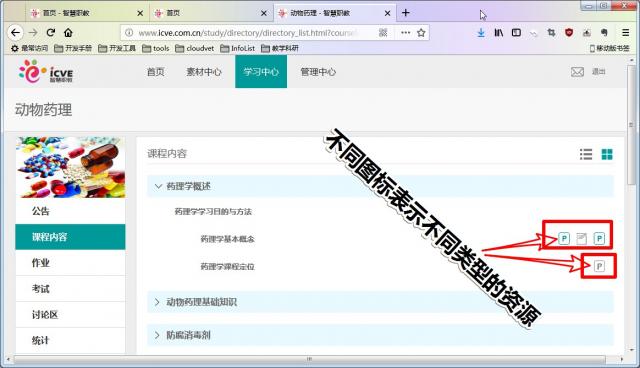The height and width of the screenshot is (368, 640).
Task: Click the screenshot crop icon in toolbar
Action: point(551,33)
